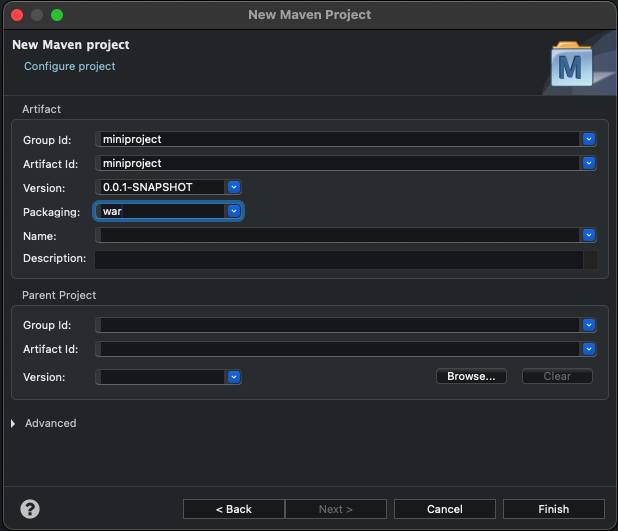618x531 pixels.
Task: Open the Artifact Group Id dropdown arrow
Action: (x=589, y=139)
